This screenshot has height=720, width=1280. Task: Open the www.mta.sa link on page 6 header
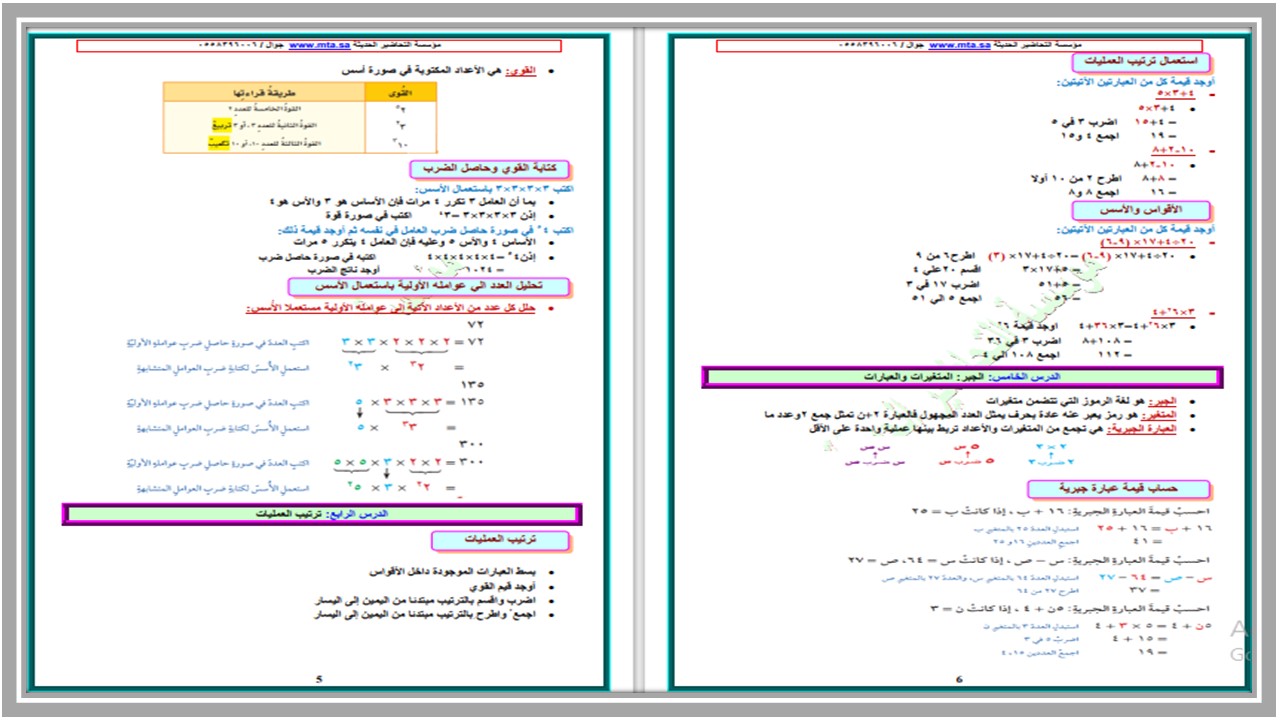click(960, 45)
